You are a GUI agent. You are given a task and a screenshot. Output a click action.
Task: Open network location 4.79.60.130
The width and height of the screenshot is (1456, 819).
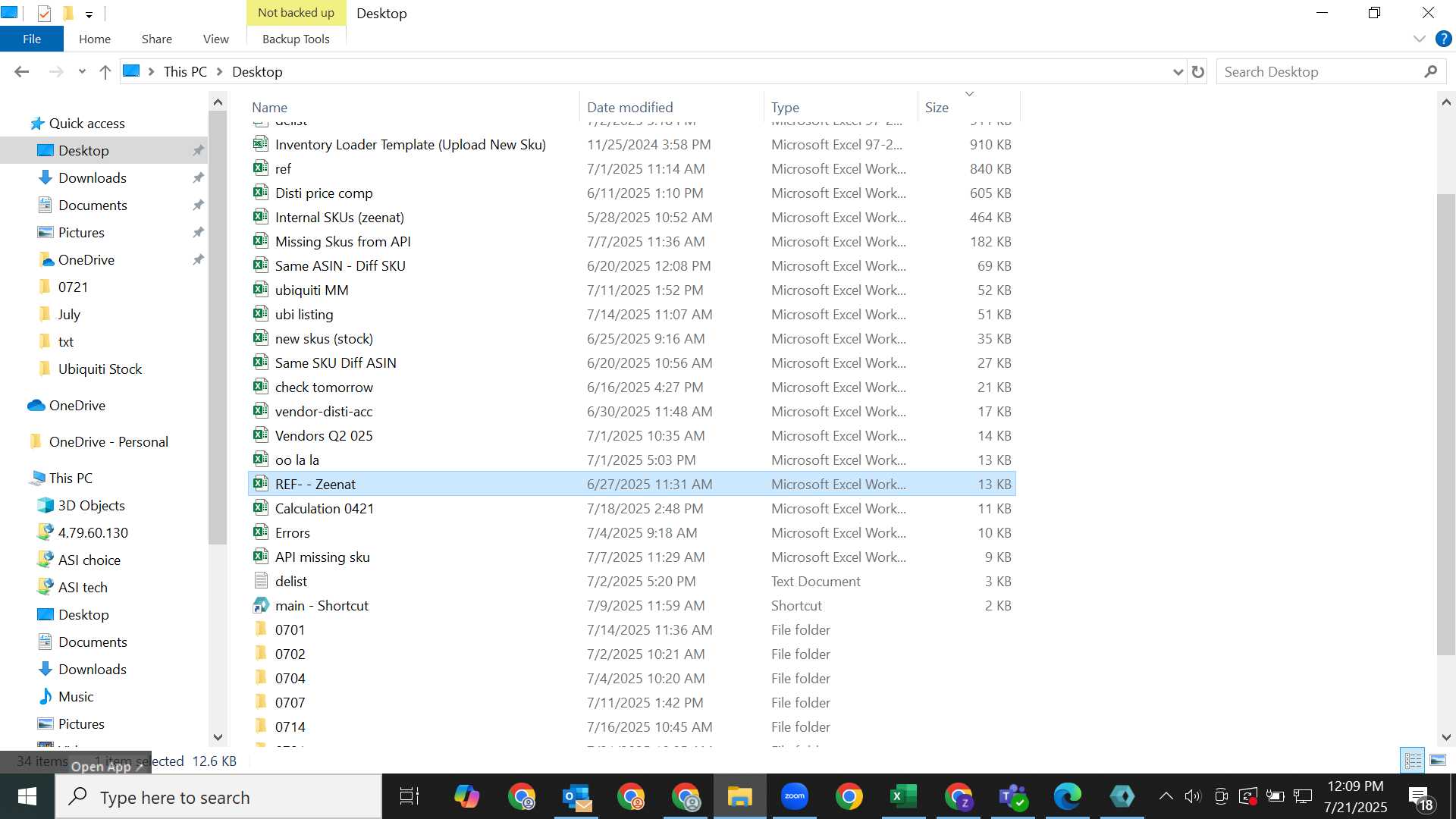pyautogui.click(x=93, y=533)
